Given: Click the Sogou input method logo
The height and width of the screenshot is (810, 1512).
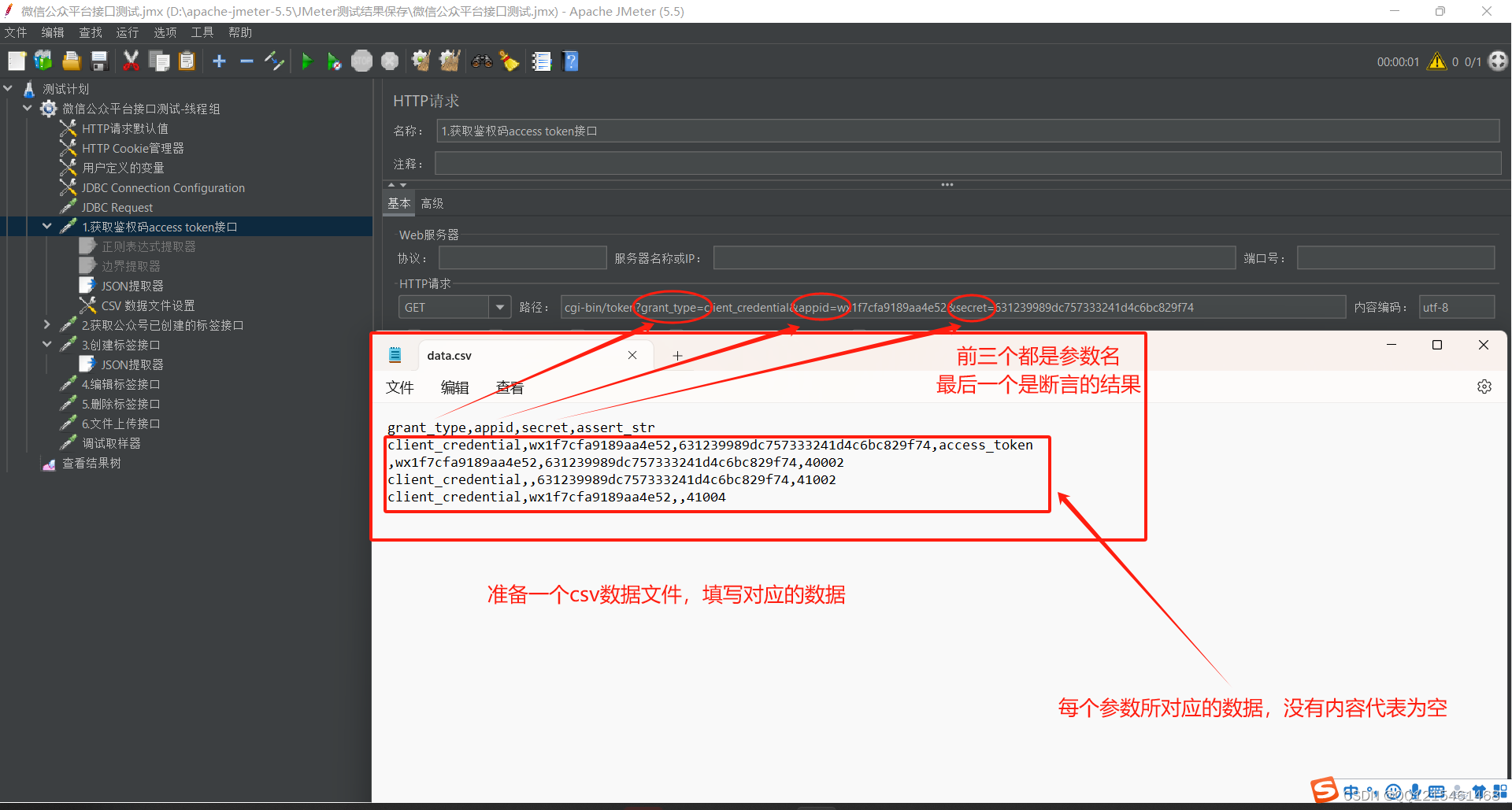Looking at the screenshot, I should 1325,790.
